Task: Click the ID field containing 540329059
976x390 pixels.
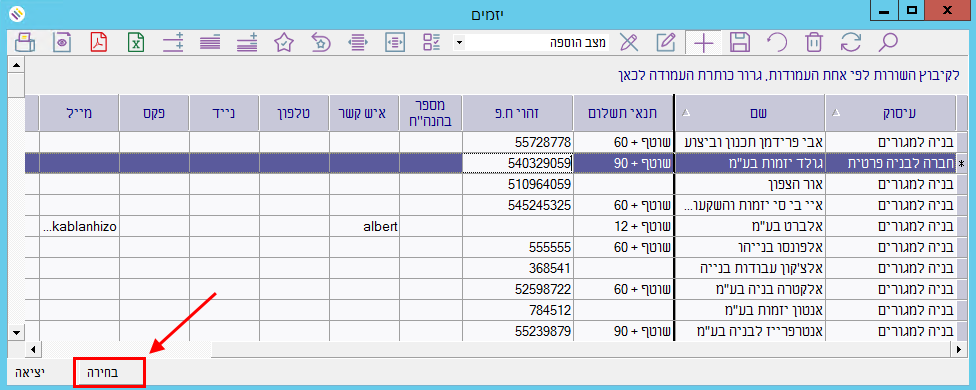Action: pyautogui.click(x=517, y=163)
